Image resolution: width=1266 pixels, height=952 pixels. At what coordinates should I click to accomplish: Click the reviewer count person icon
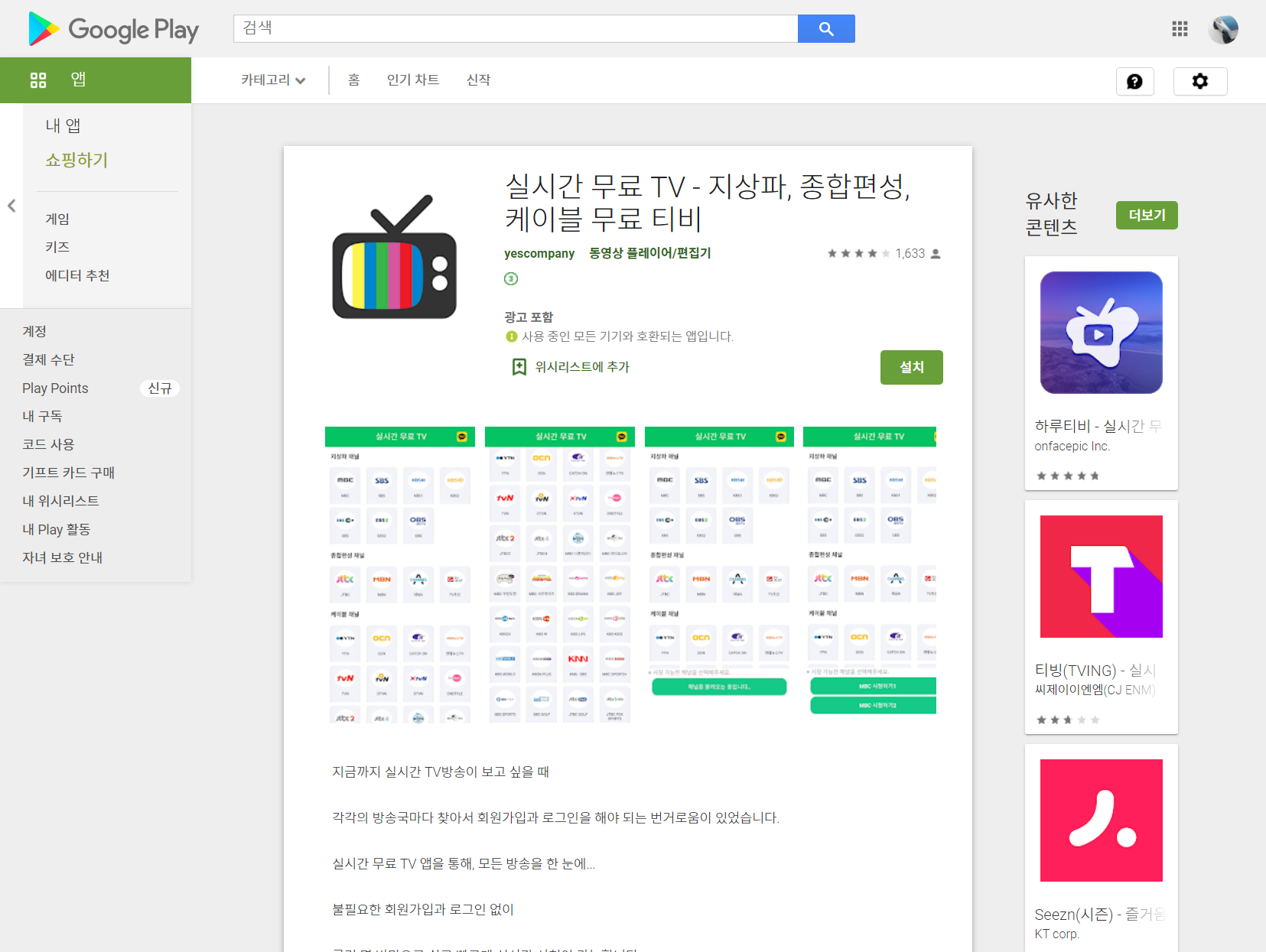(x=936, y=254)
